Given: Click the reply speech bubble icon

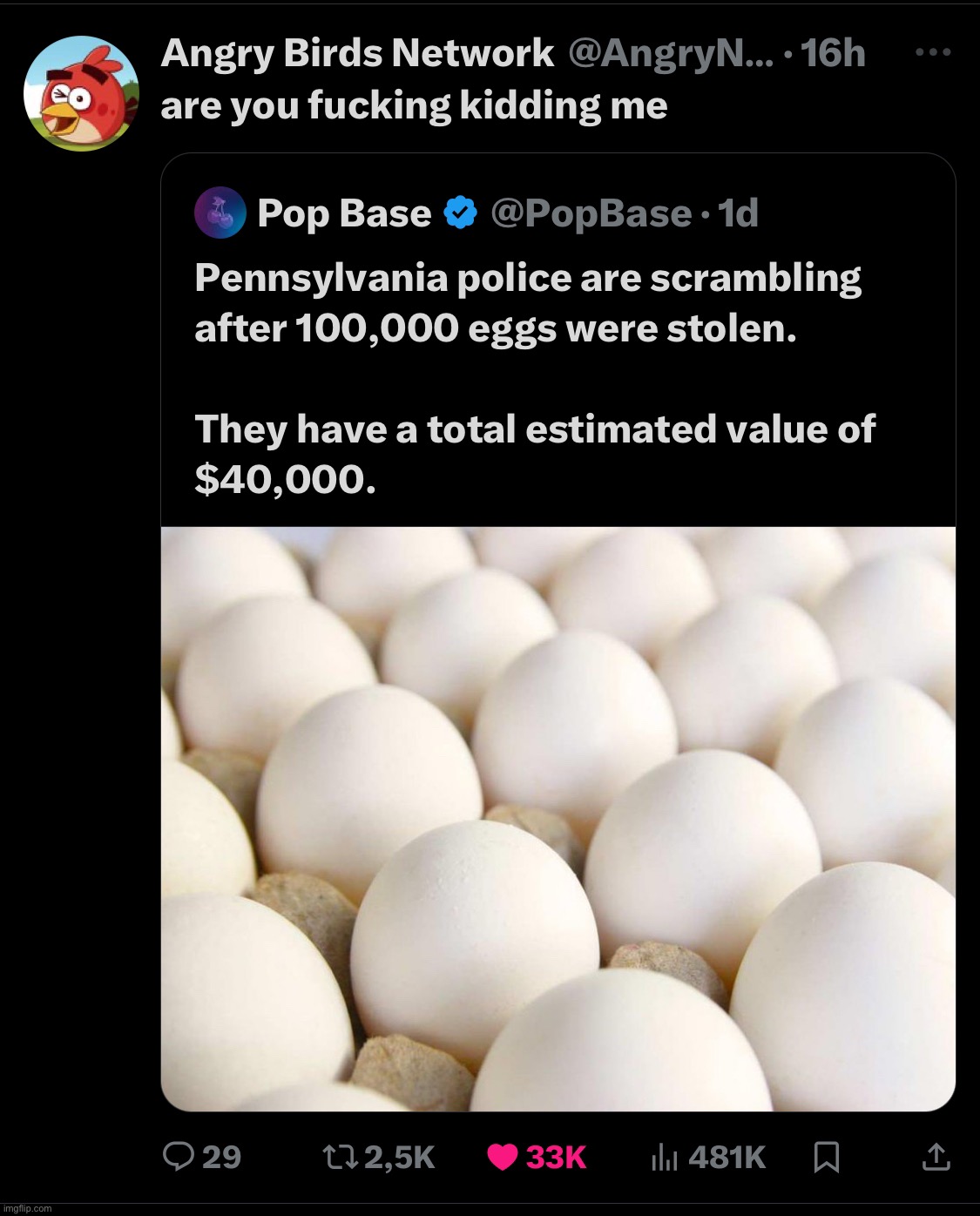Looking at the screenshot, I should coord(179,1156).
